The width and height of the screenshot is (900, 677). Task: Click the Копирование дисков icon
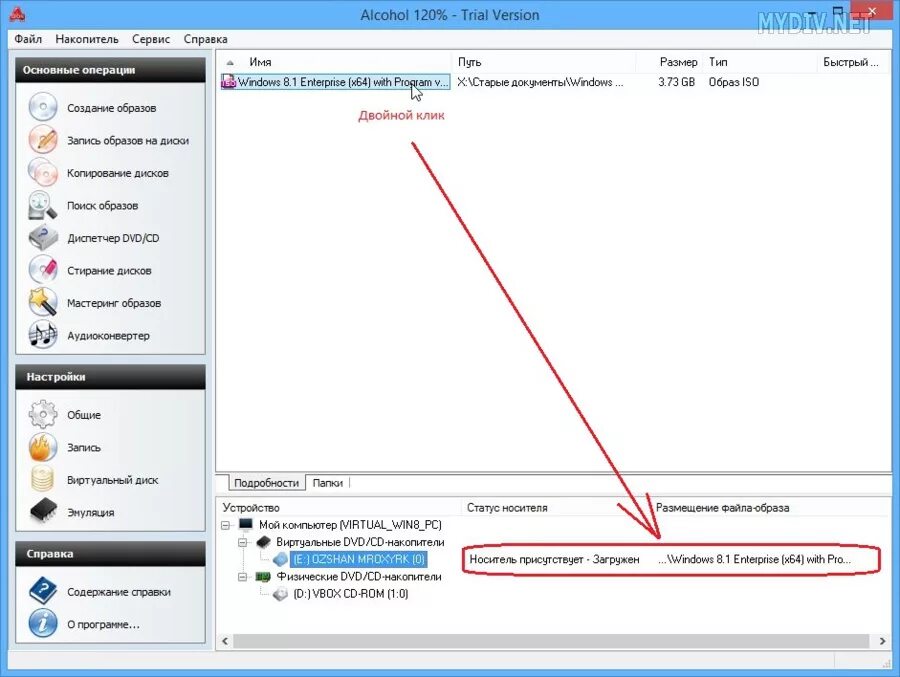43,173
